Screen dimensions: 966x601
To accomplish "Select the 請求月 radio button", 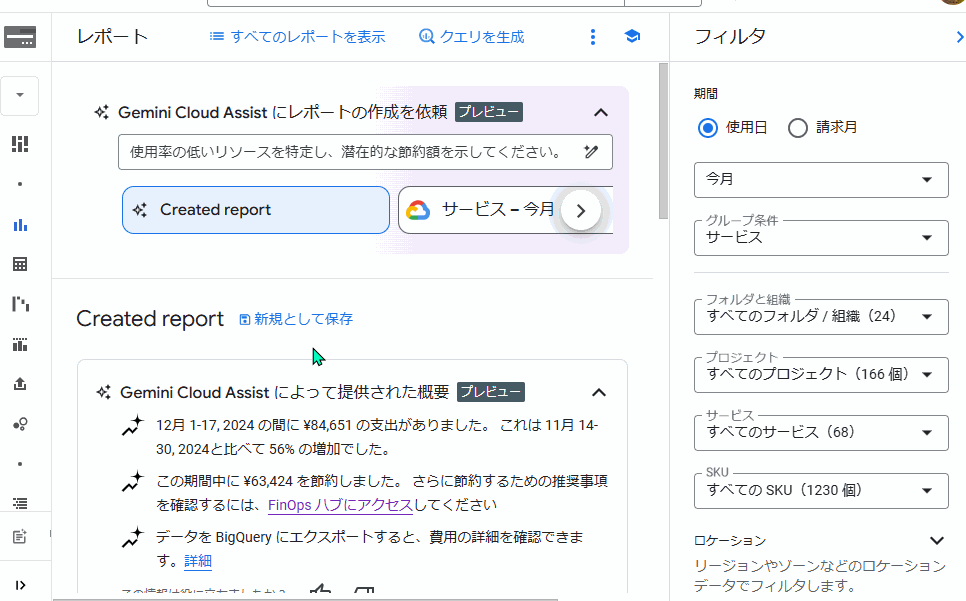I will [798, 127].
